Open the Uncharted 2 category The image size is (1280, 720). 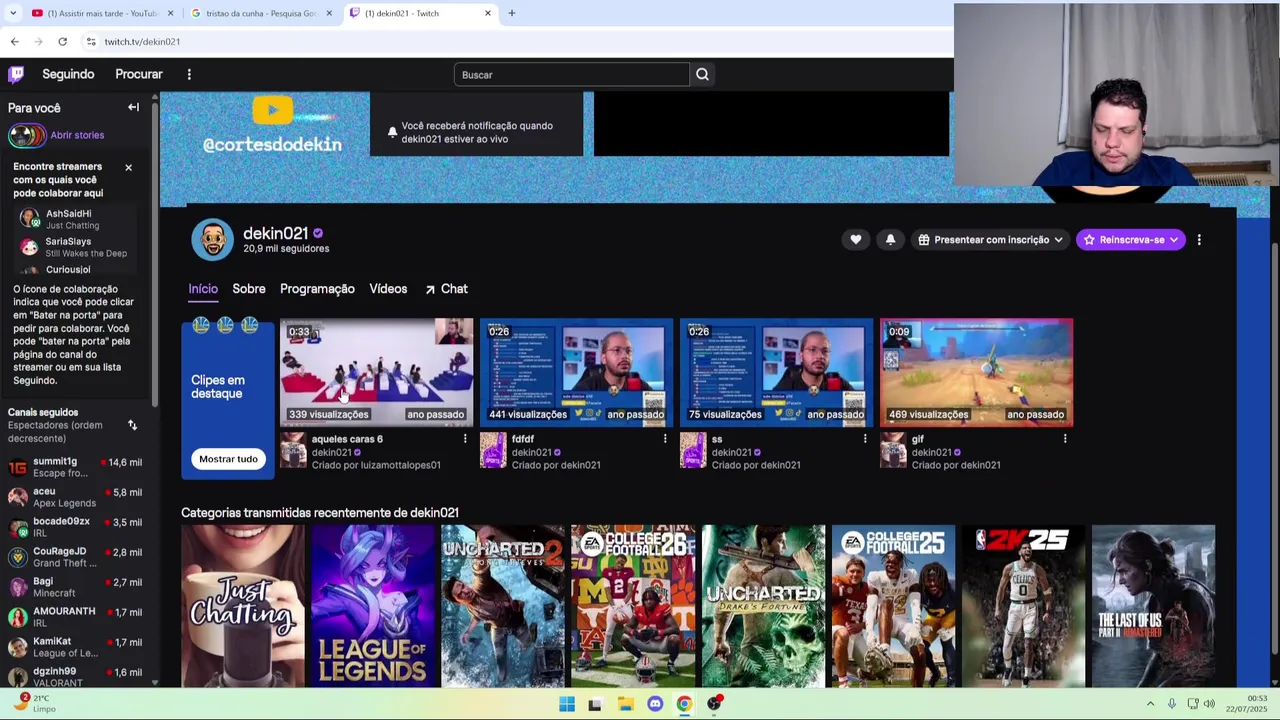coord(503,606)
